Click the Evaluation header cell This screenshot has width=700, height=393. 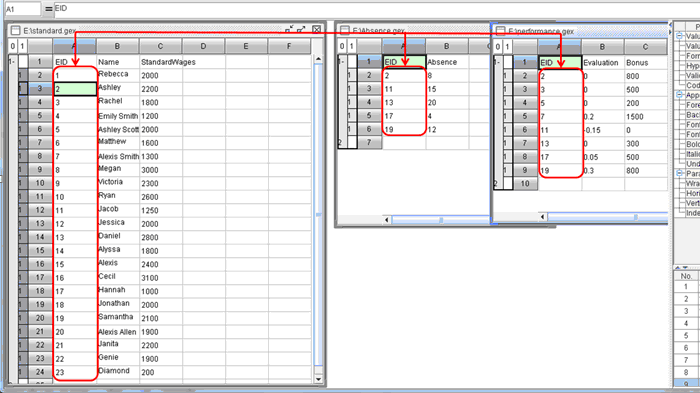[x=603, y=63]
